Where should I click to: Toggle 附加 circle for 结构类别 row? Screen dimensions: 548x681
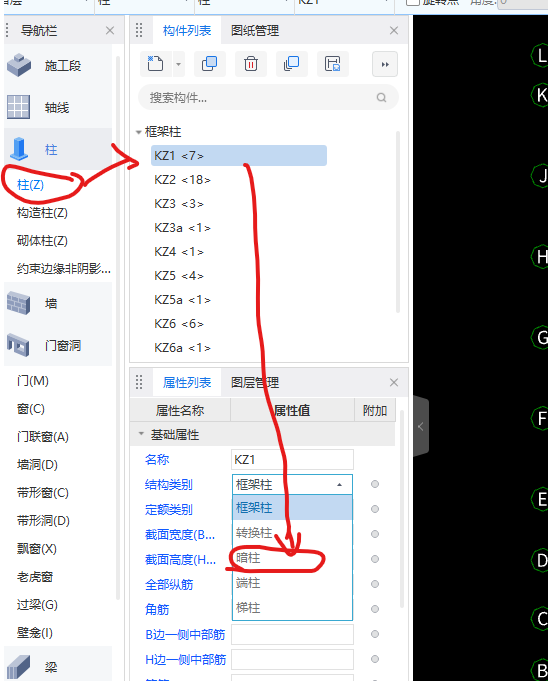(375, 484)
